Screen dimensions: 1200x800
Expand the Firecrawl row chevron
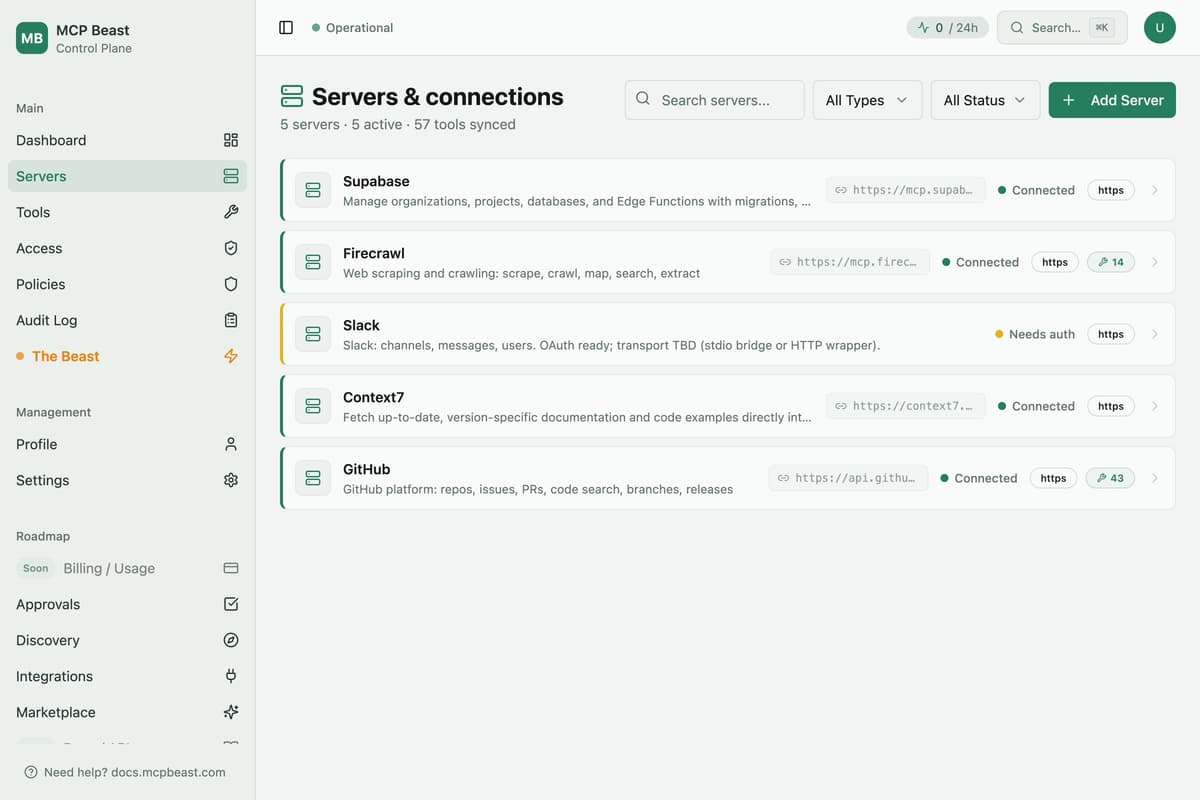[x=1155, y=262]
